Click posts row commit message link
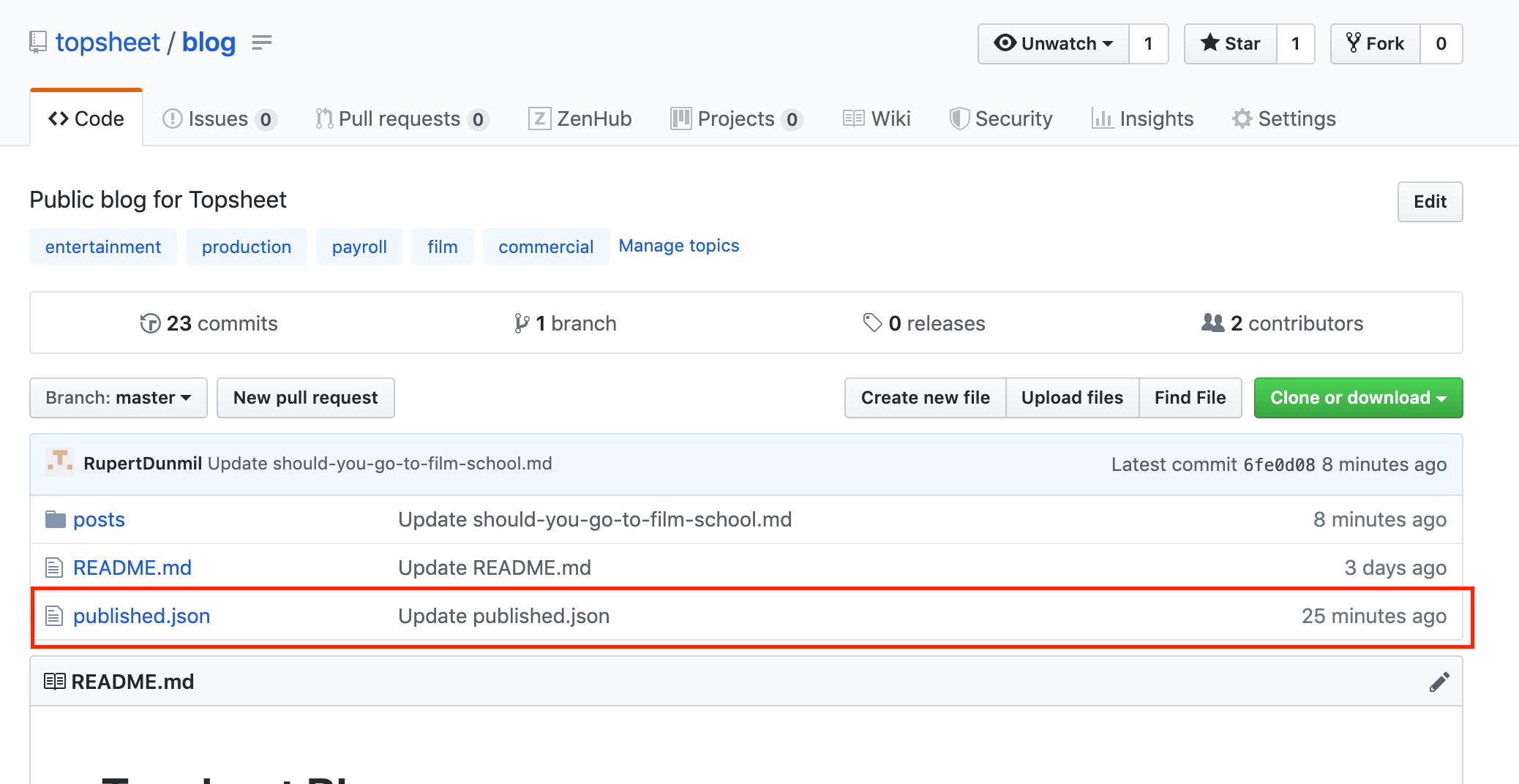1519x784 pixels. tap(595, 519)
